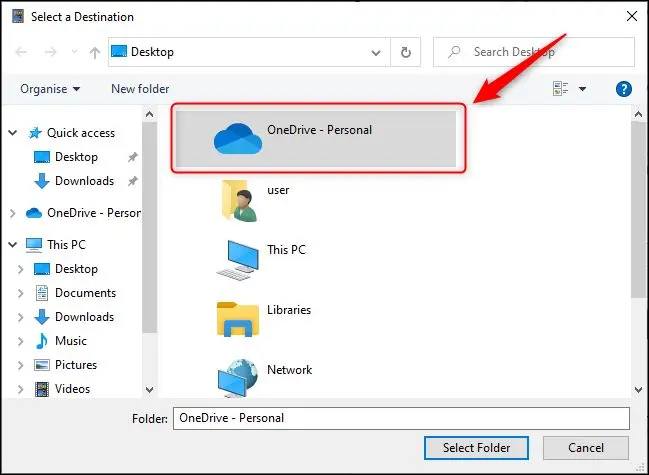The width and height of the screenshot is (649, 475).
Task: Expand the Videos tree node
Action: click(20, 389)
